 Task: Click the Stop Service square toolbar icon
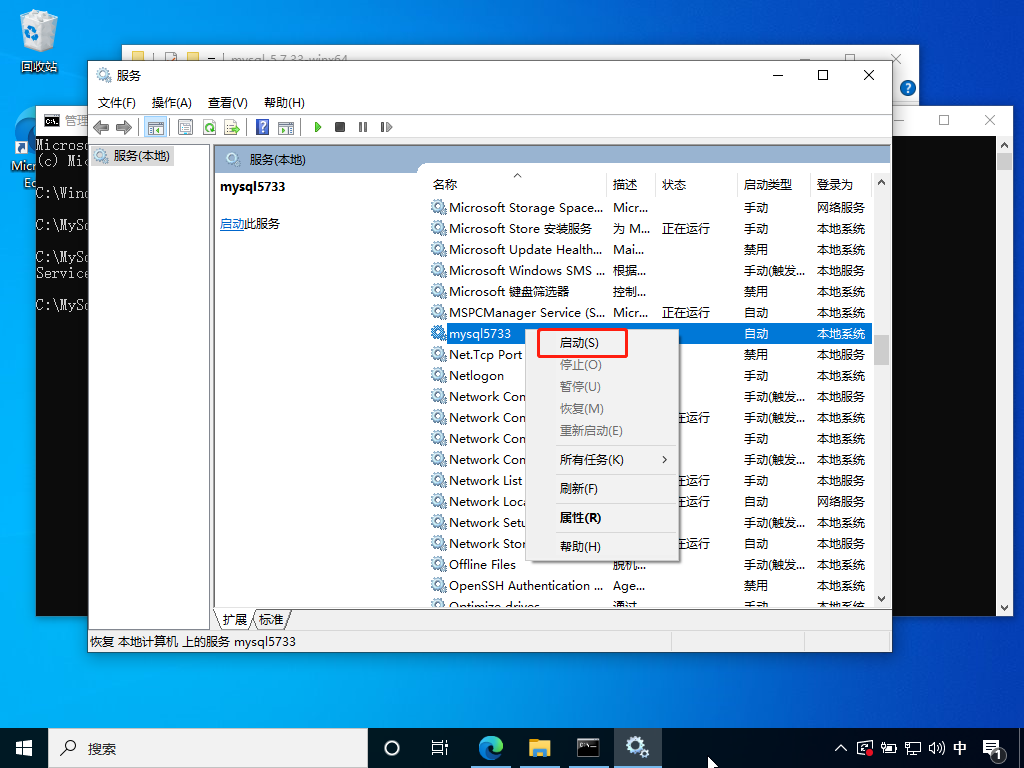pyautogui.click(x=340, y=127)
